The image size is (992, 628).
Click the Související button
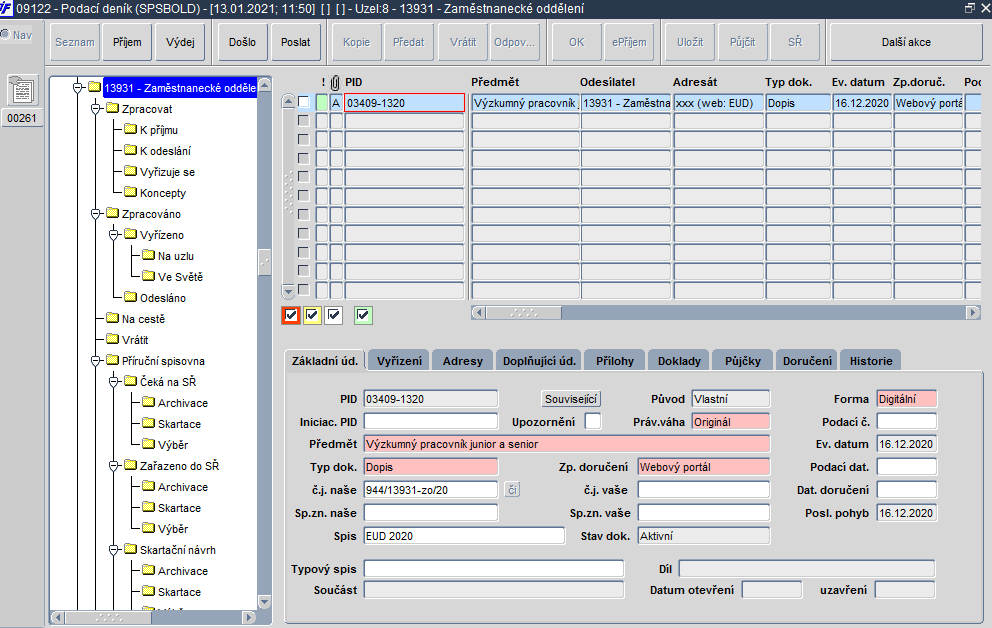click(x=571, y=399)
